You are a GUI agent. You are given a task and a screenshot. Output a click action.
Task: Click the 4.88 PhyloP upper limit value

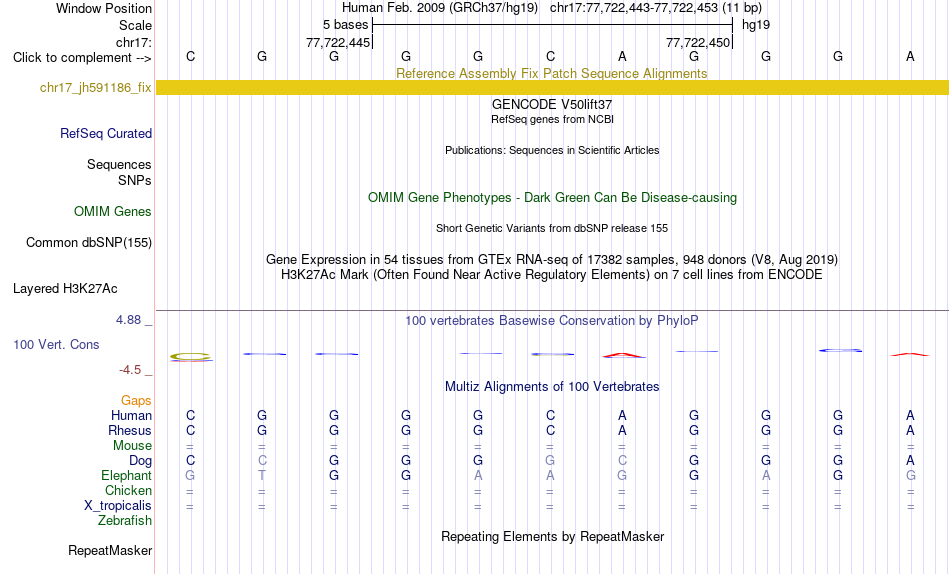128,319
